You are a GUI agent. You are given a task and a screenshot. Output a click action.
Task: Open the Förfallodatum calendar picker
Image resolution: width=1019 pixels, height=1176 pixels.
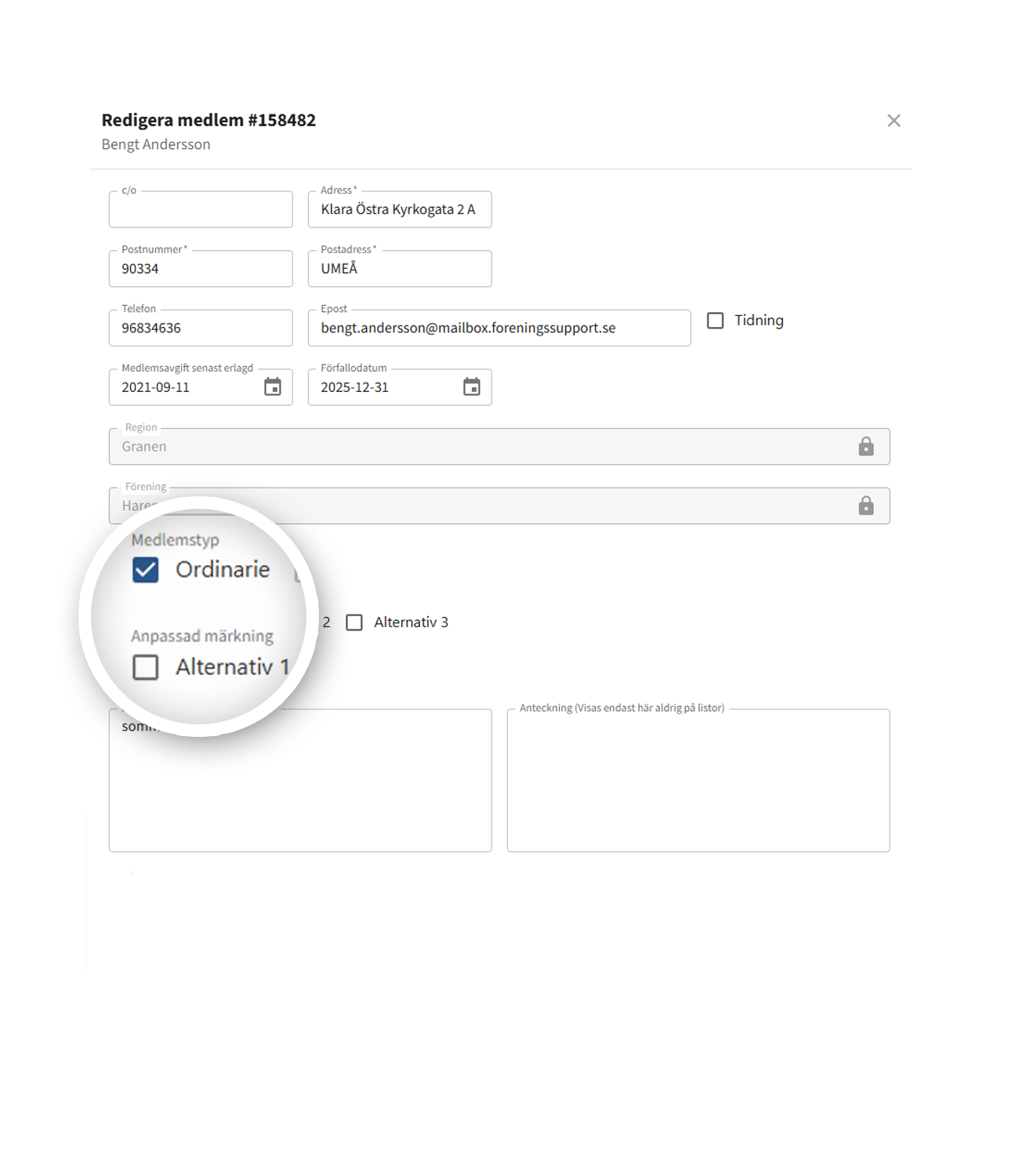pos(472,387)
